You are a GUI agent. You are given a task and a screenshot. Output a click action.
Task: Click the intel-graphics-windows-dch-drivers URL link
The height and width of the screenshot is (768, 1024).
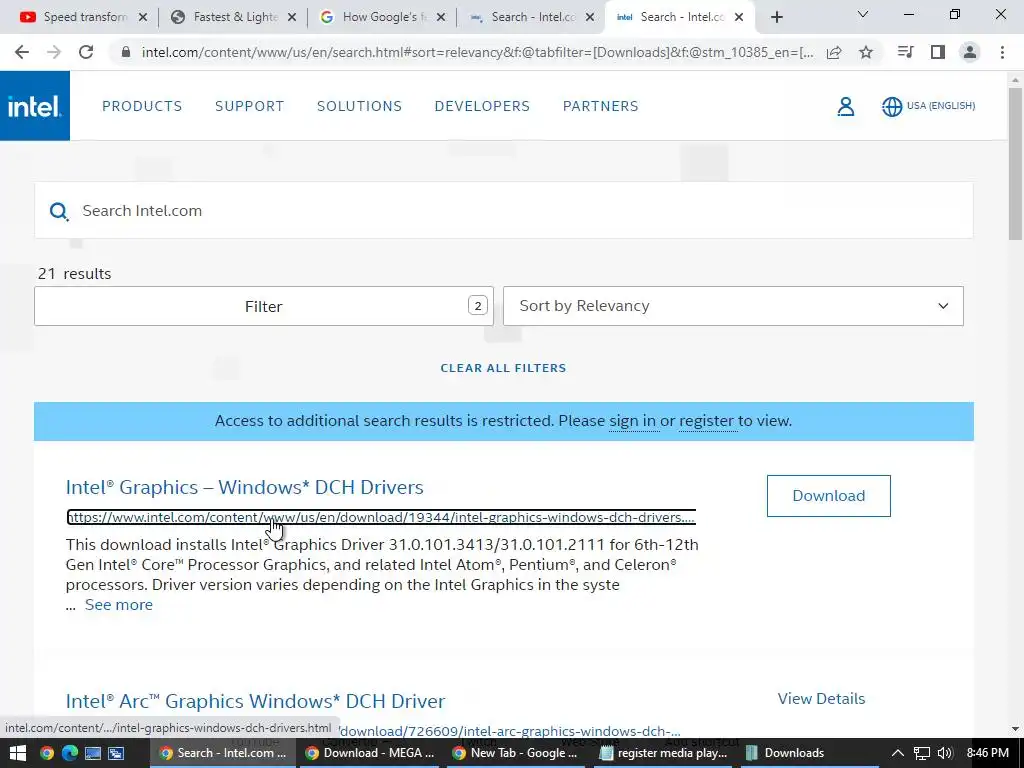[x=381, y=517]
